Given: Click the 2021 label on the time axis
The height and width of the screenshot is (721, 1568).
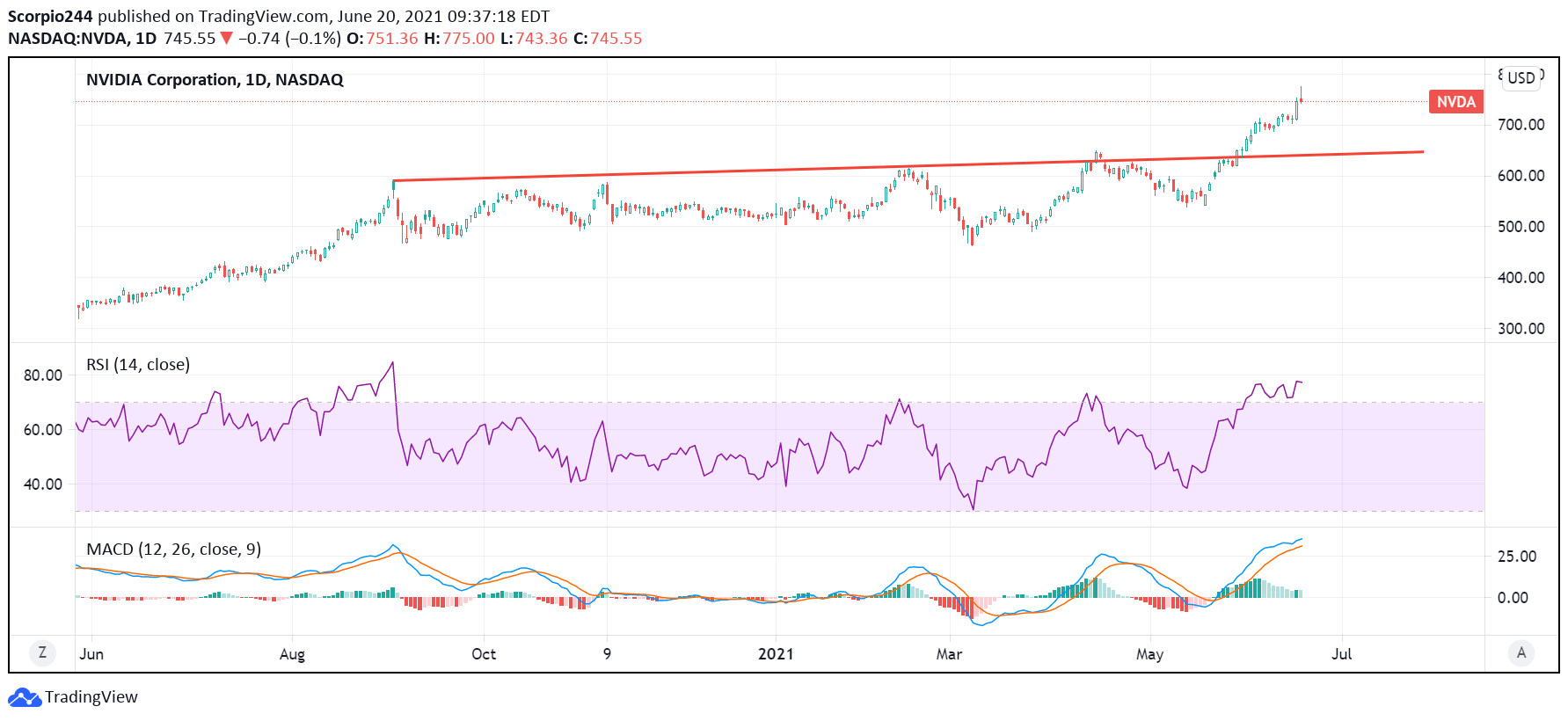Looking at the screenshot, I should click(776, 654).
